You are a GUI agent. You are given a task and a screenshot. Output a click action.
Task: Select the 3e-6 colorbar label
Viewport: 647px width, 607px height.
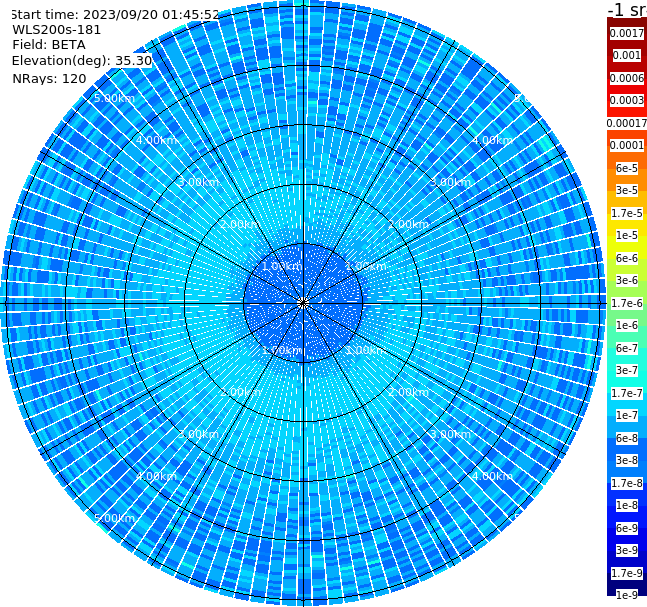click(627, 280)
